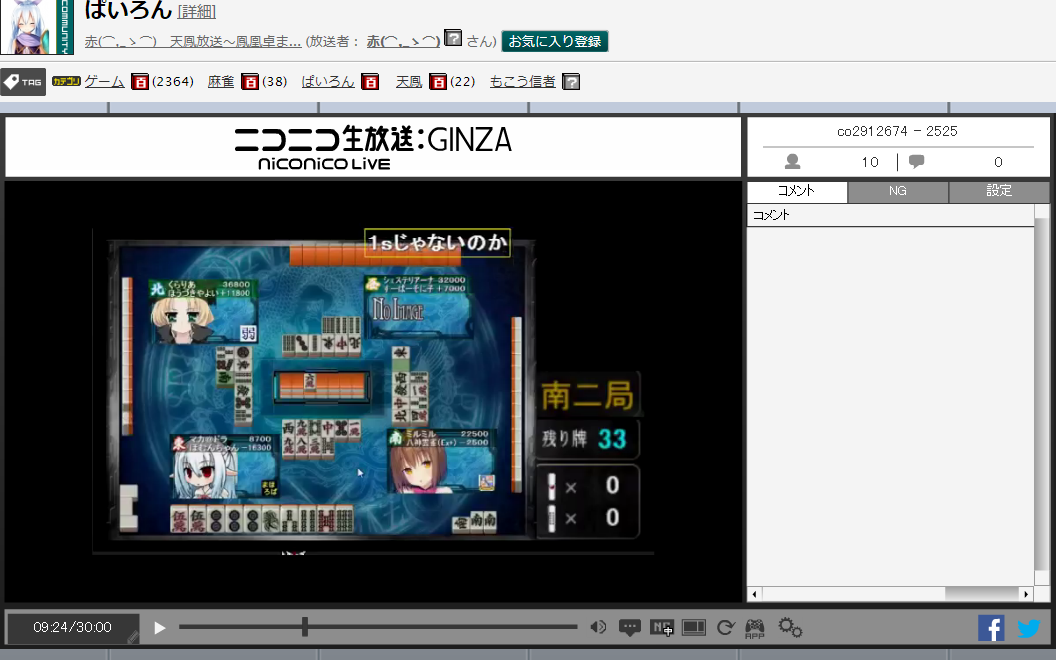The width and height of the screenshot is (1056, 660).
Task: Open the [詳細] details link
Action: (x=197, y=11)
